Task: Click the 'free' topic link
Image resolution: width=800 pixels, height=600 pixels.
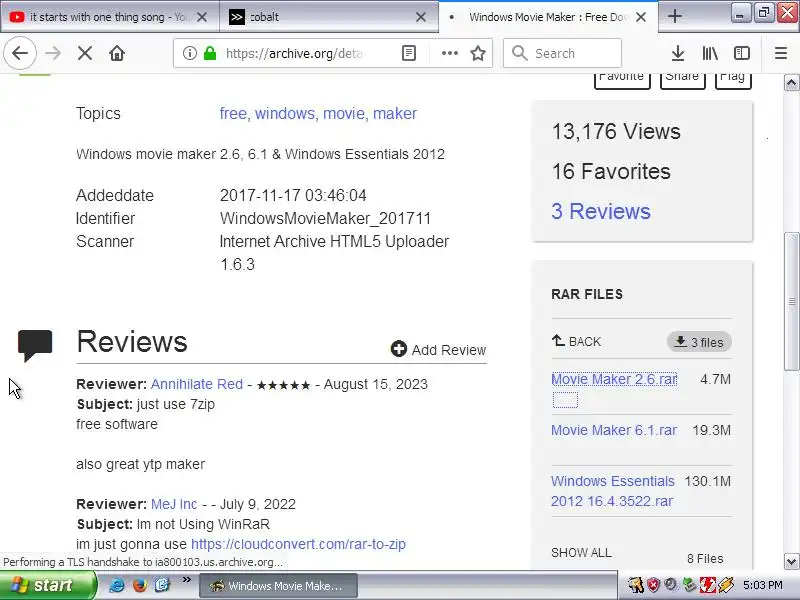Action: click(x=233, y=113)
